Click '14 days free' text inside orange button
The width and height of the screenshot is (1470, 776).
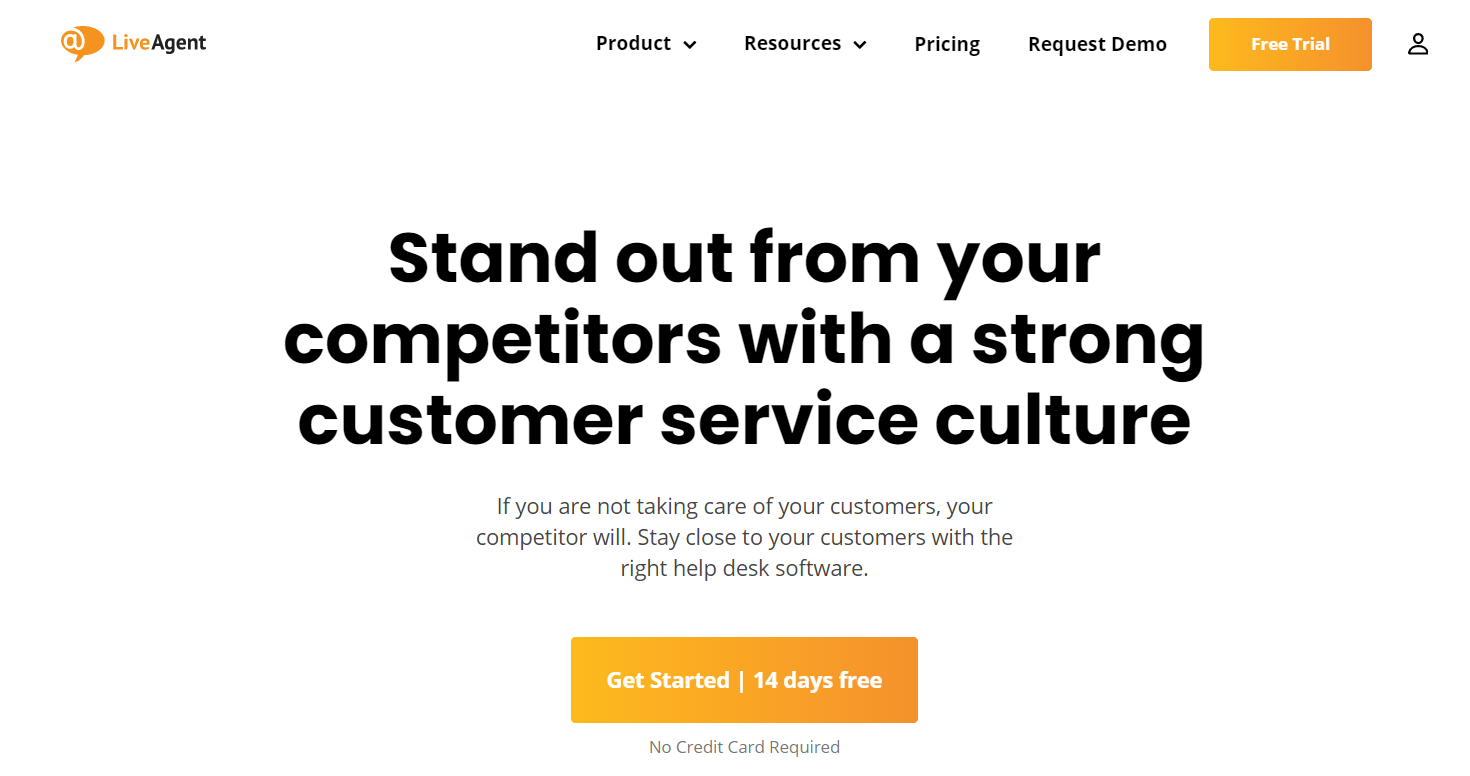point(817,680)
